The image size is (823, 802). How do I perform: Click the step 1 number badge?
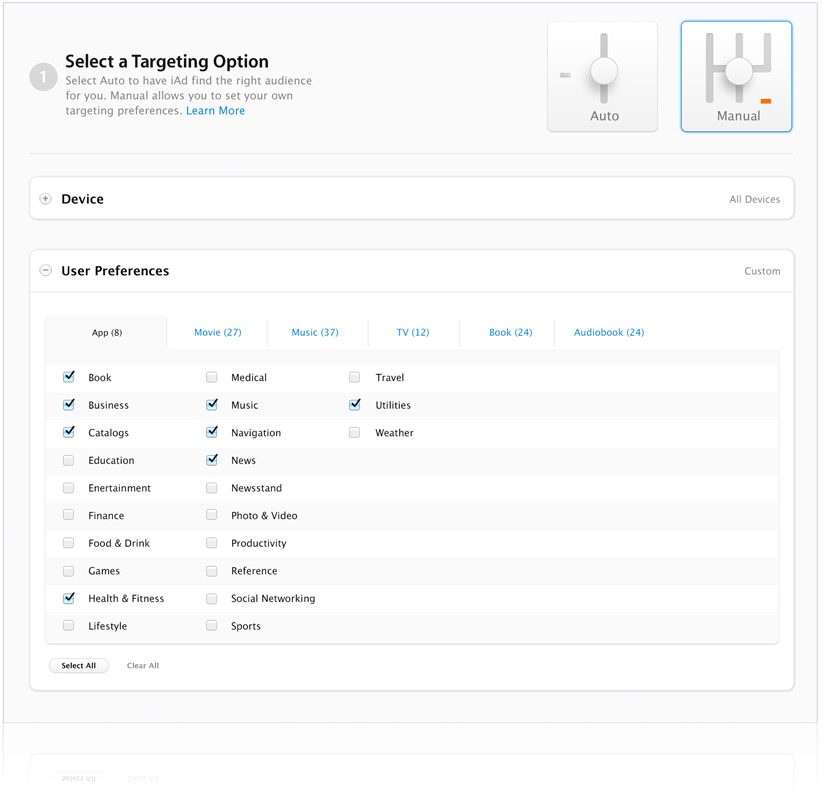point(43,77)
